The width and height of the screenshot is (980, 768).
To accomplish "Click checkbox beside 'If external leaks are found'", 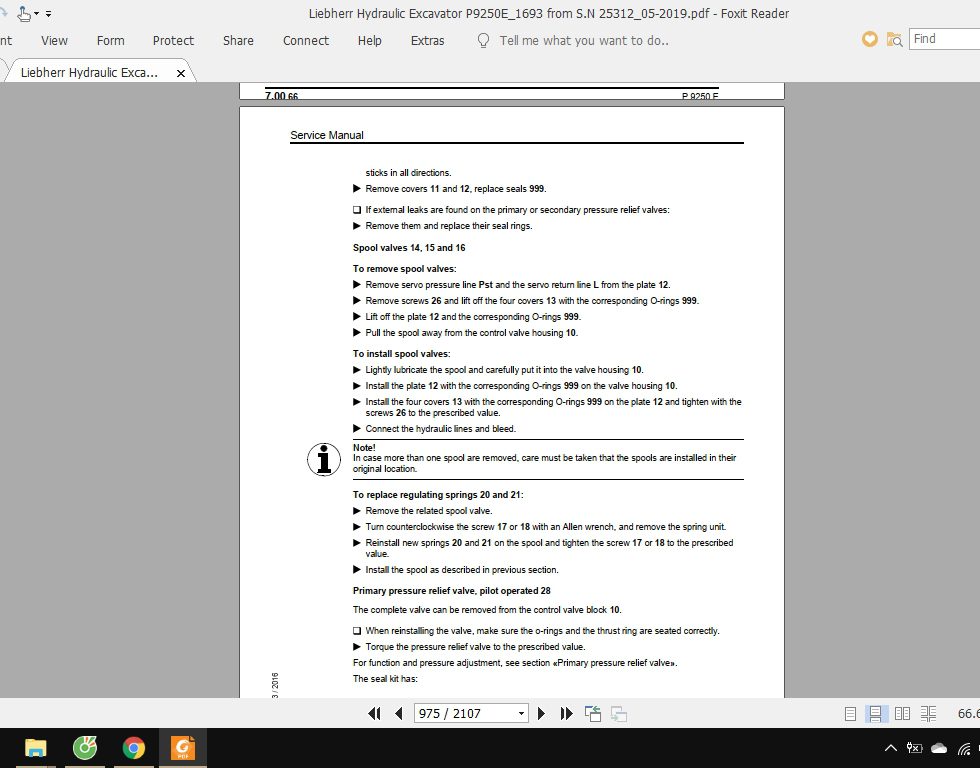I will pyautogui.click(x=357, y=210).
